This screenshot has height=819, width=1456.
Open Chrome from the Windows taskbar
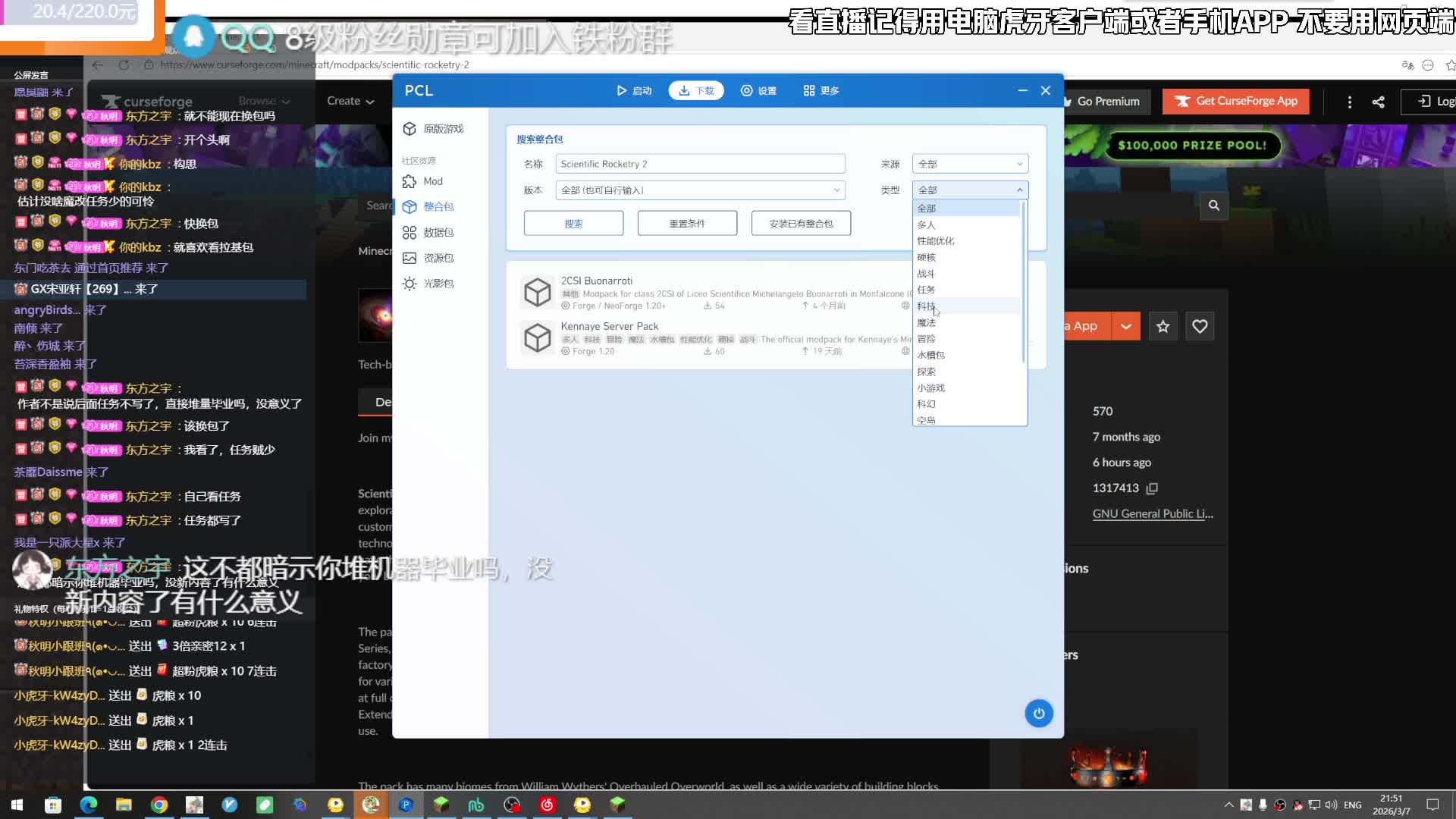pos(159,805)
